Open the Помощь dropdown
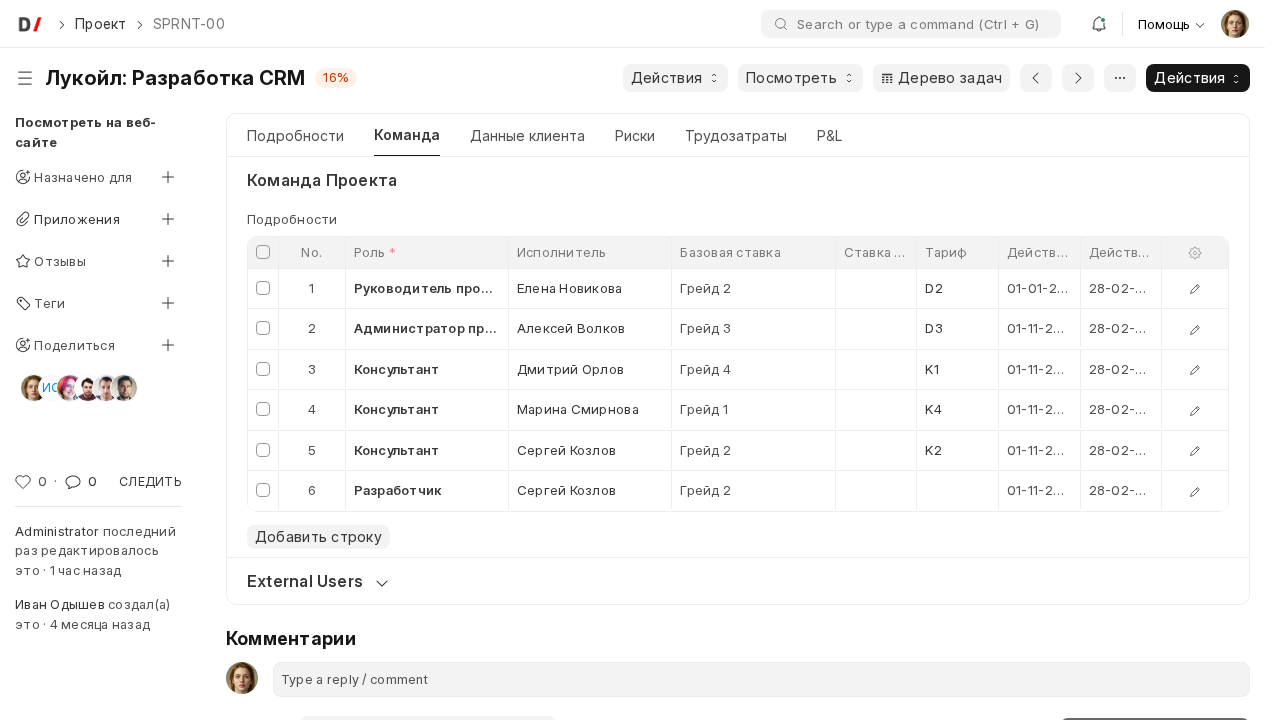This screenshot has width=1280, height=720. coord(1171,24)
